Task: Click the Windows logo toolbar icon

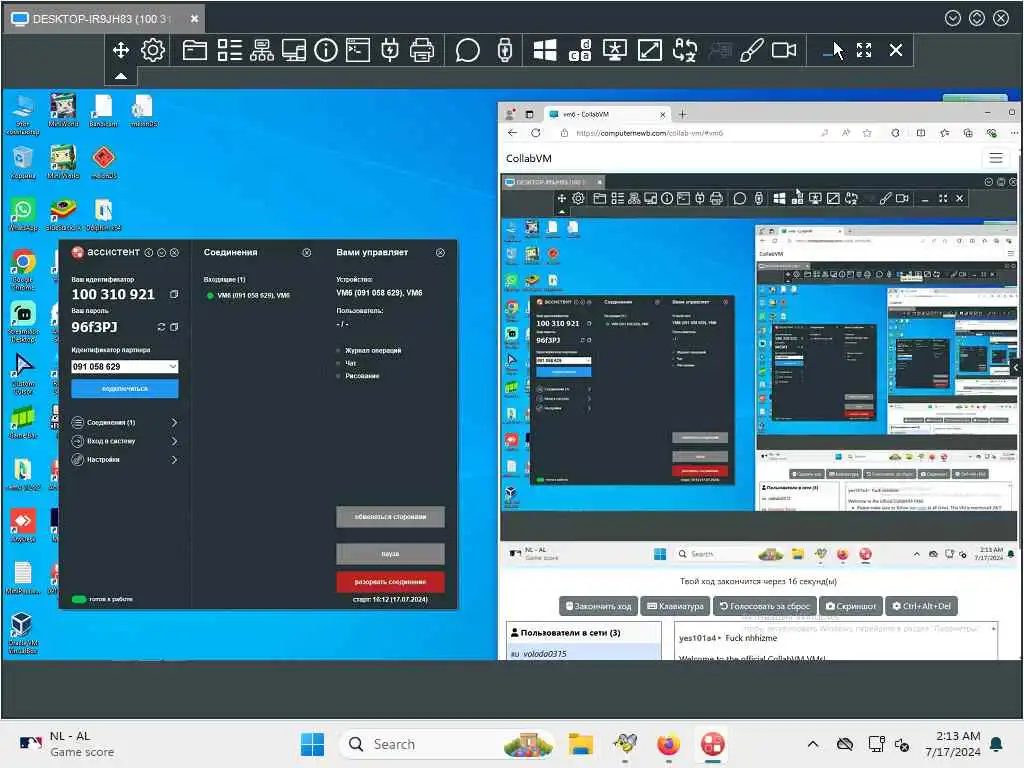Action: coord(545,50)
